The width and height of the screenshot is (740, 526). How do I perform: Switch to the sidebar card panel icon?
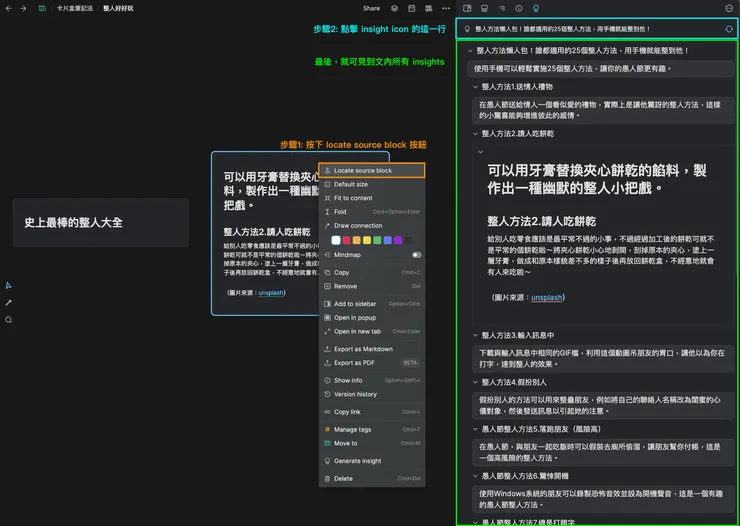(467, 8)
